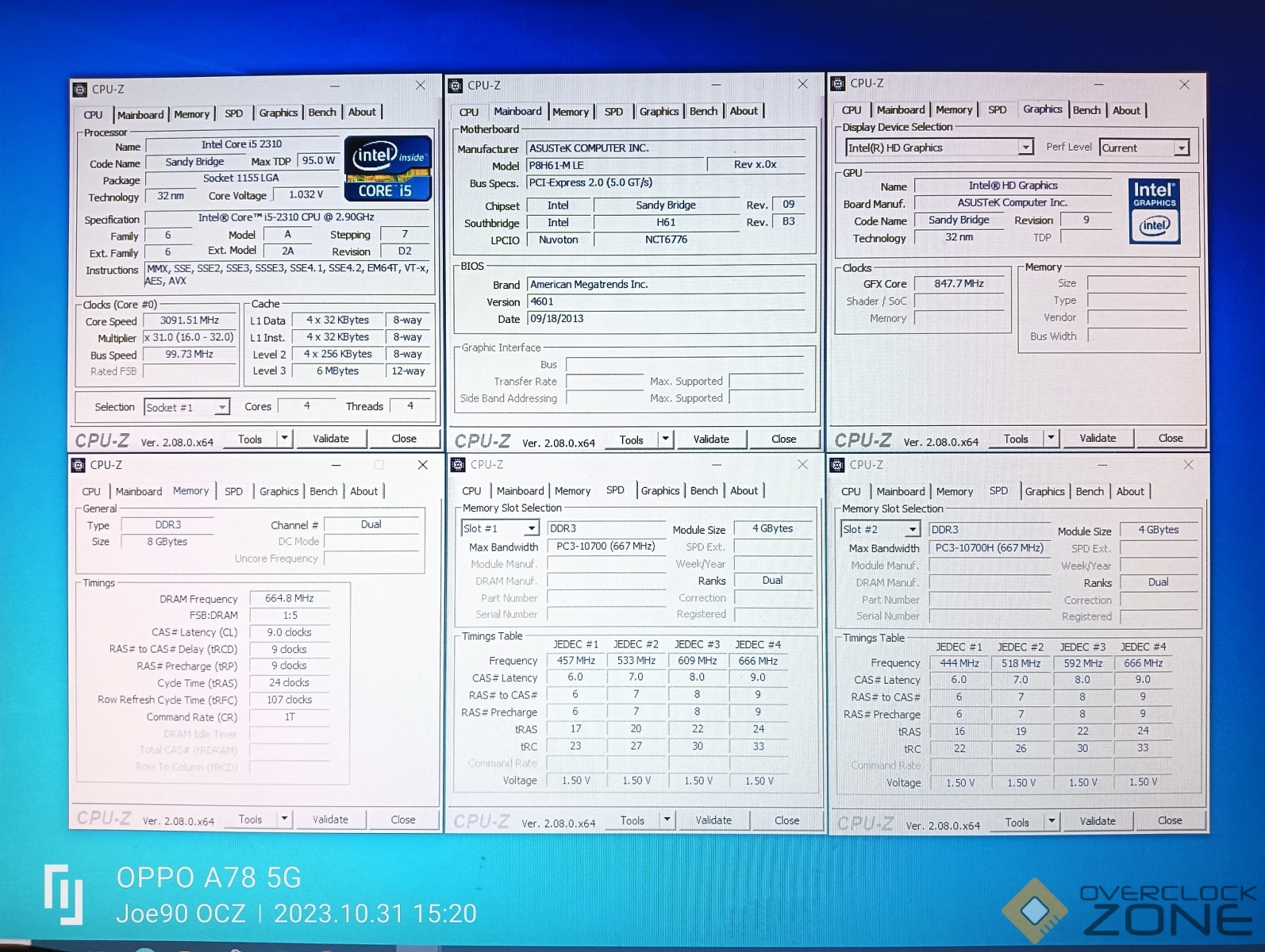Click the Level 3 cache value '6 MBytes'
This screenshot has width=1265, height=952.
tap(337, 371)
